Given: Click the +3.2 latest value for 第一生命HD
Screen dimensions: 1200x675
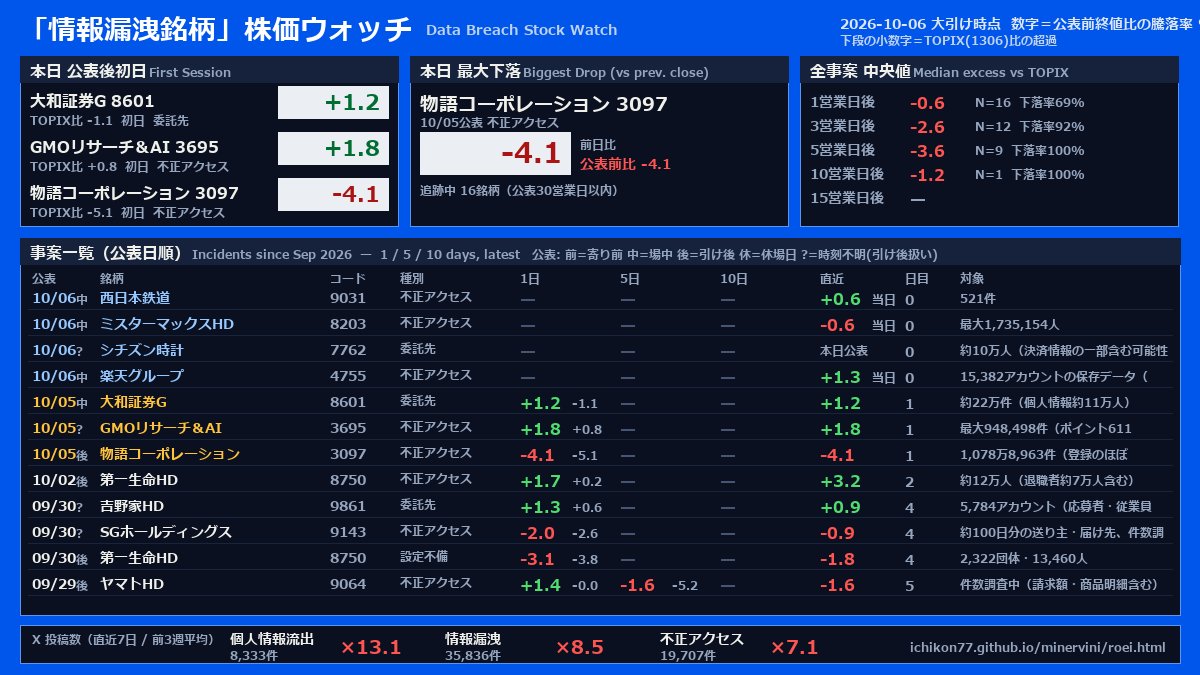Looking at the screenshot, I should coord(840,480).
